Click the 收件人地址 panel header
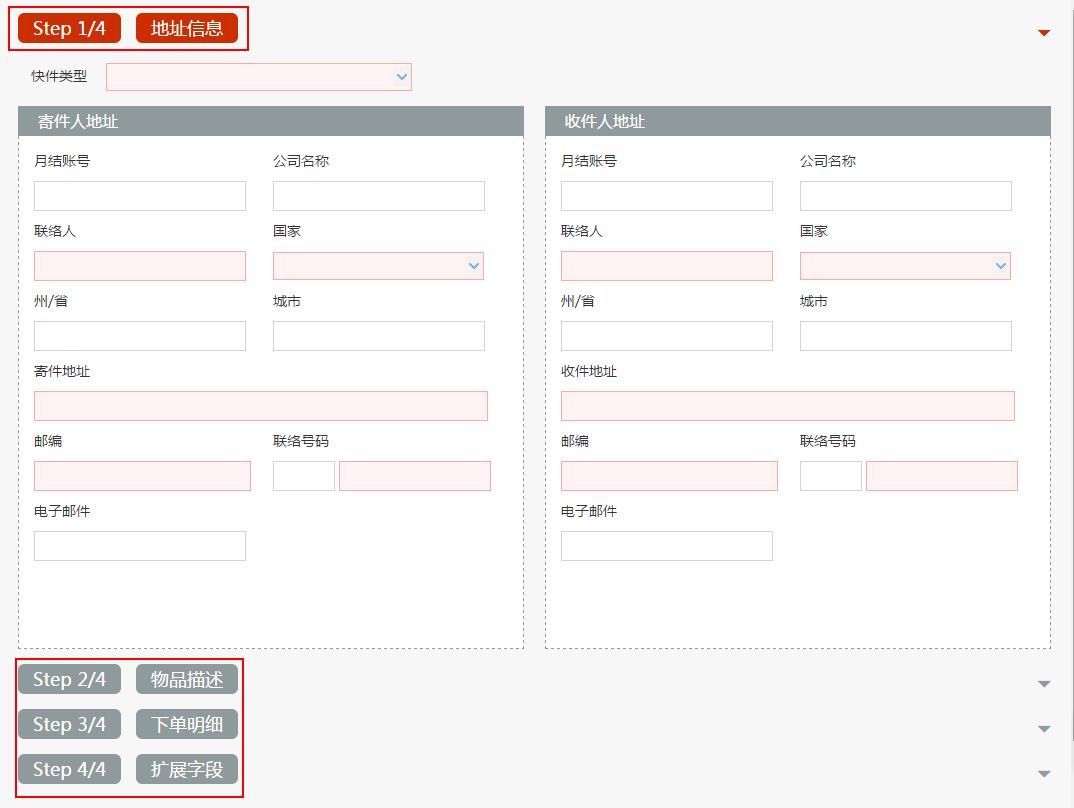Image resolution: width=1074 pixels, height=808 pixels. 798,121
